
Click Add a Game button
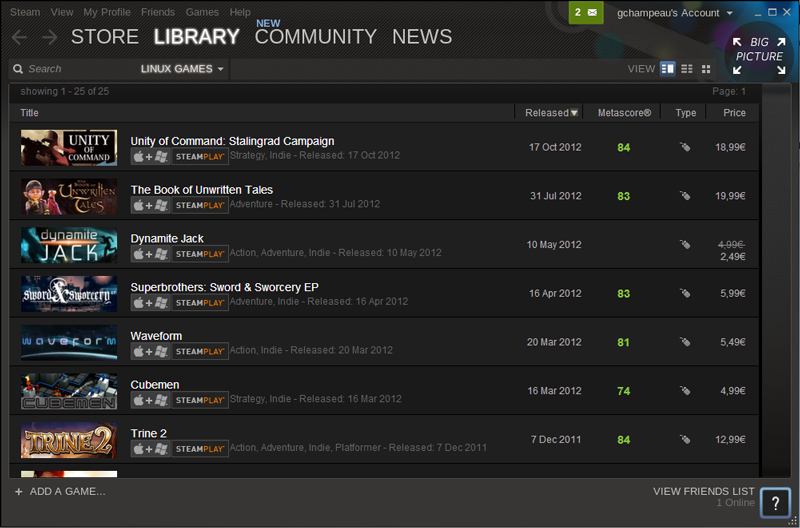(60, 491)
